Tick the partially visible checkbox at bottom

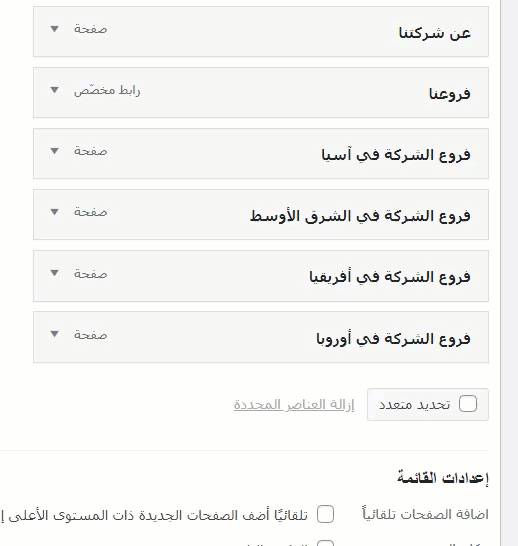(x=325, y=543)
